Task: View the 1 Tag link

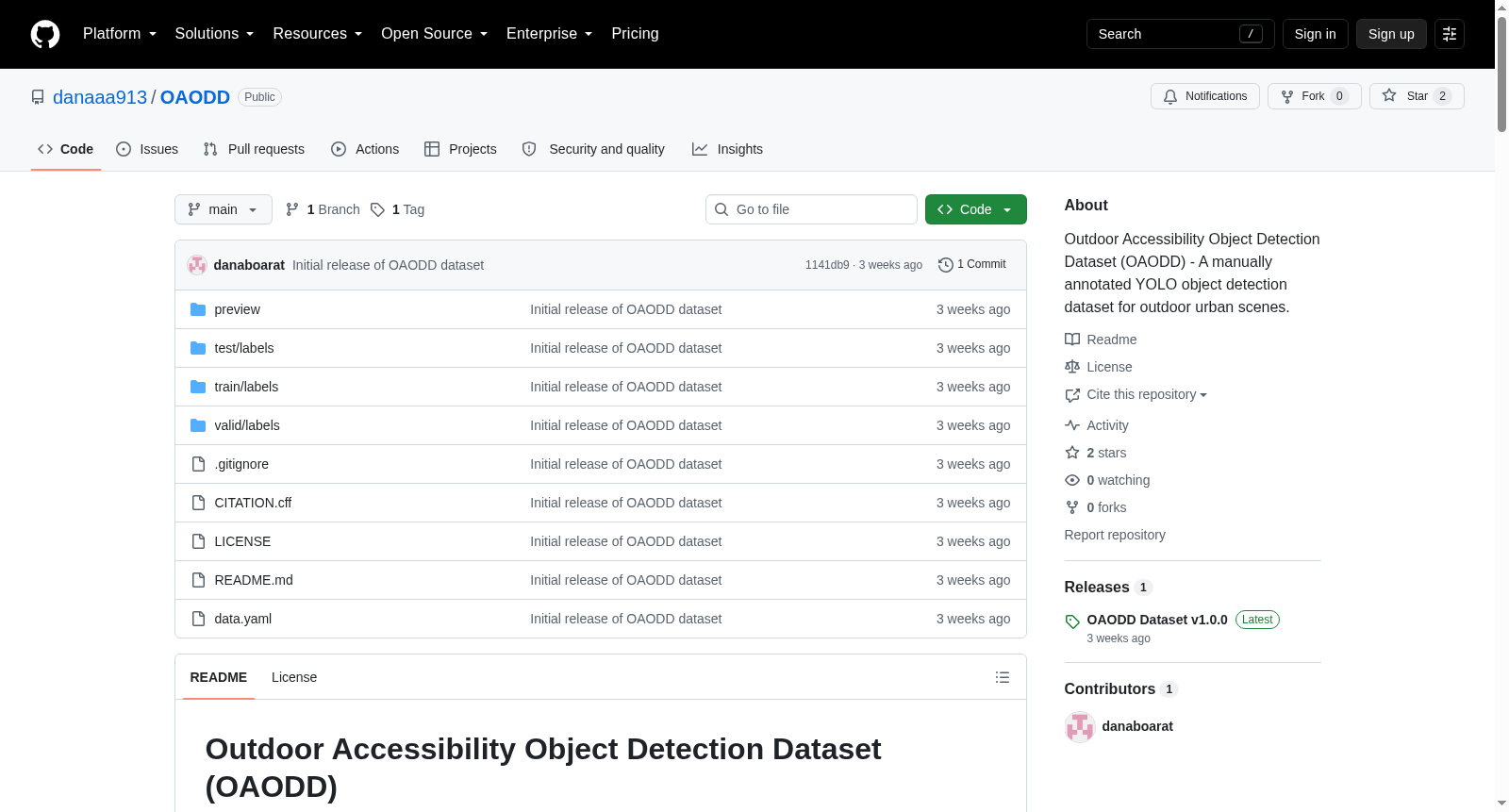Action: coord(397,209)
